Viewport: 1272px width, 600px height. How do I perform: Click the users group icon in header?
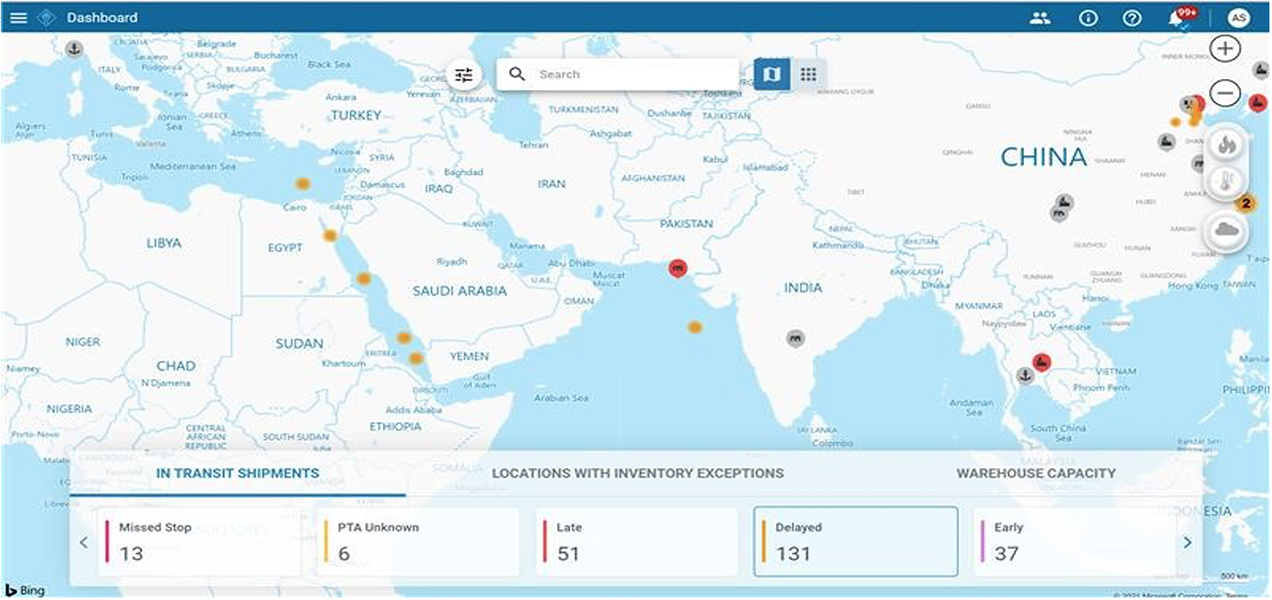1040,18
